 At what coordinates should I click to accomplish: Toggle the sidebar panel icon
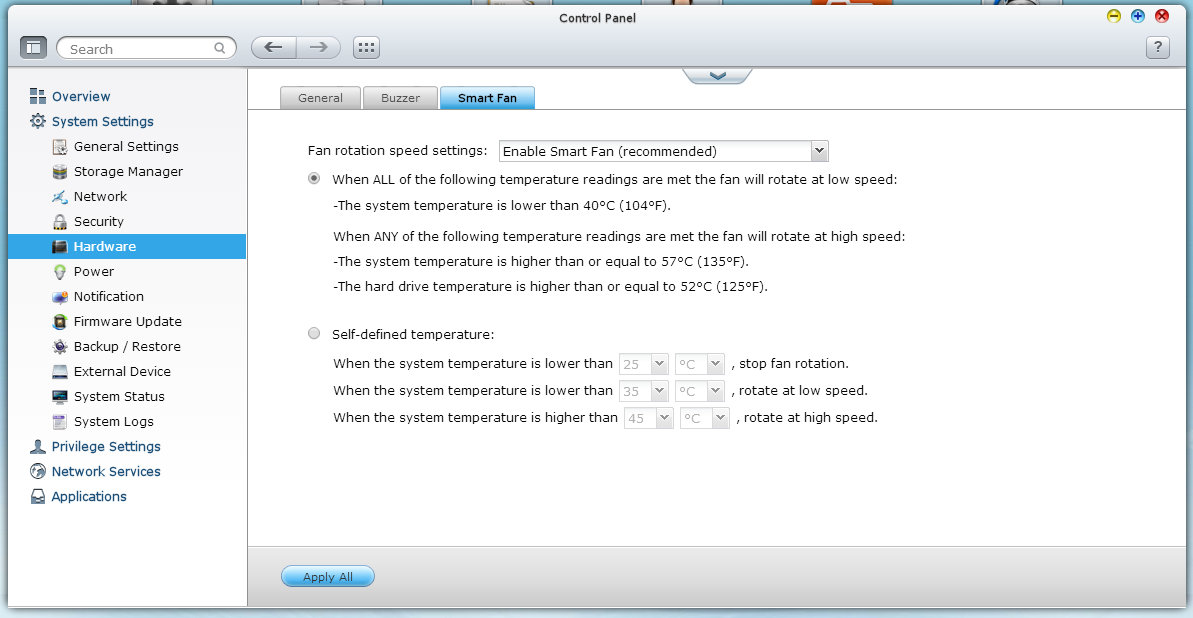33,48
